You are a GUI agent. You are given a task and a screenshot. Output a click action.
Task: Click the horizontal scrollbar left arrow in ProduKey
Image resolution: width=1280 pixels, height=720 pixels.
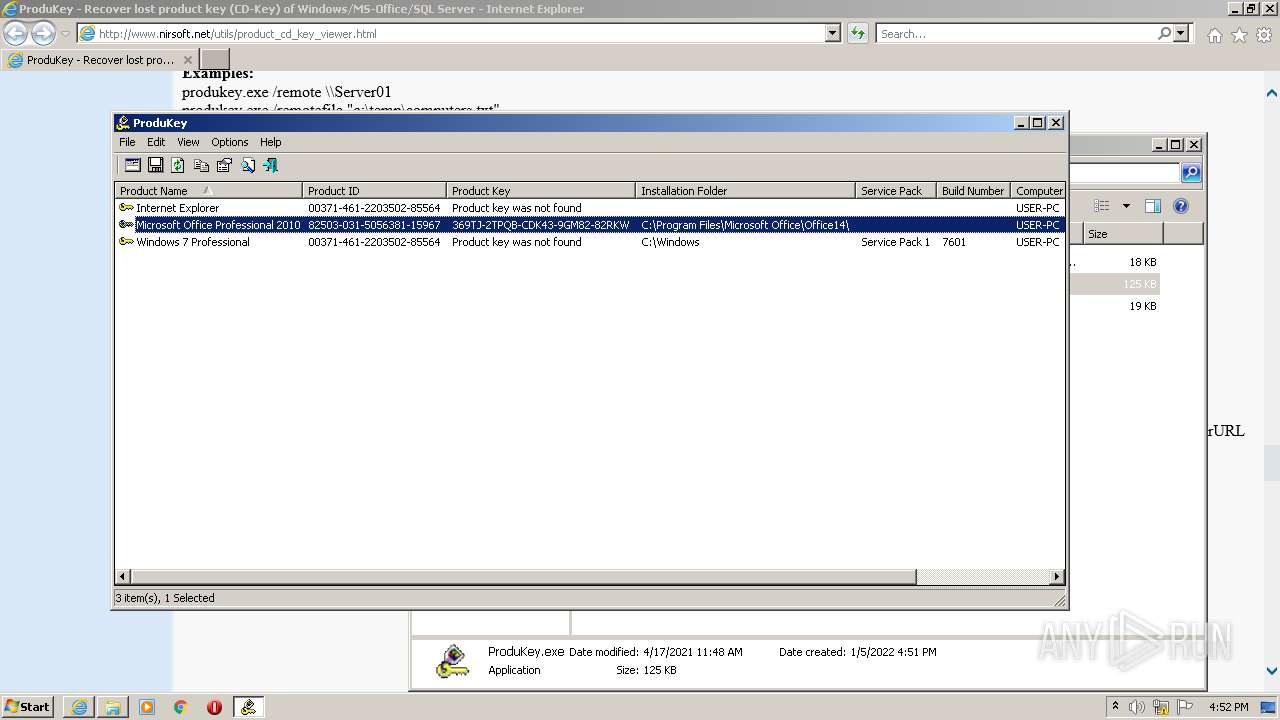(x=123, y=577)
